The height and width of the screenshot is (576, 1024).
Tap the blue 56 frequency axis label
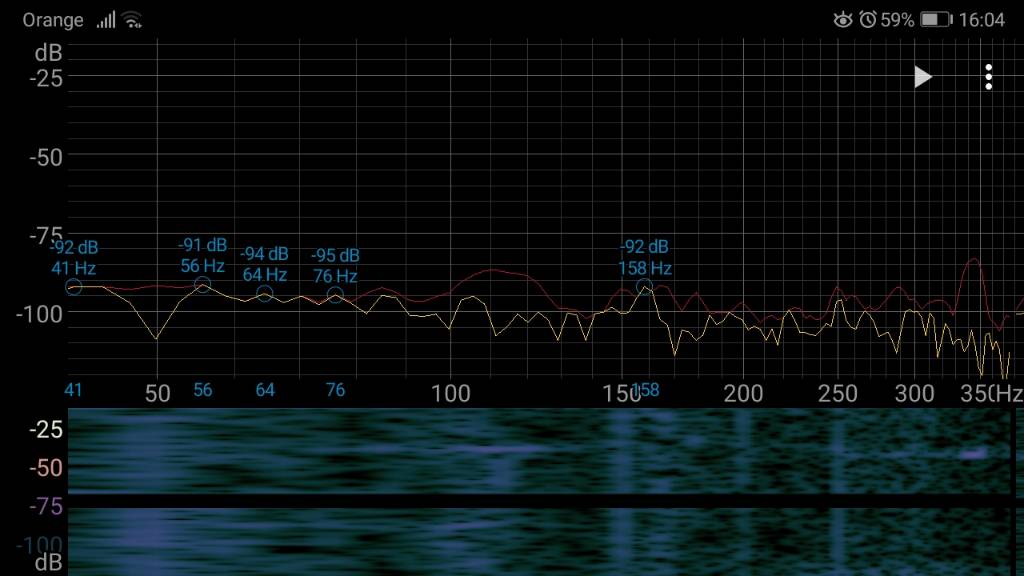click(202, 390)
